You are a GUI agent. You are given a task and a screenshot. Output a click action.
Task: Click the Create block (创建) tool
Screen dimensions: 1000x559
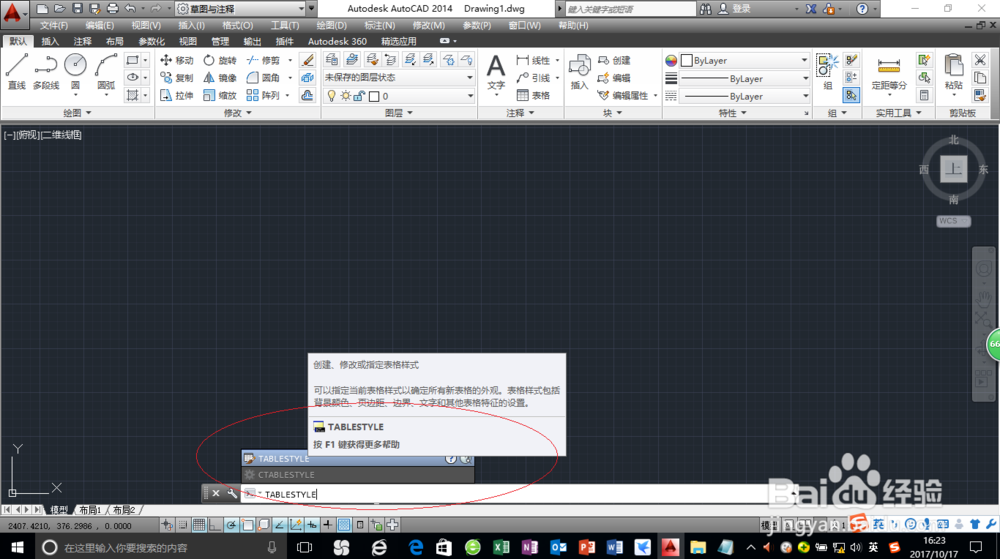(614, 60)
